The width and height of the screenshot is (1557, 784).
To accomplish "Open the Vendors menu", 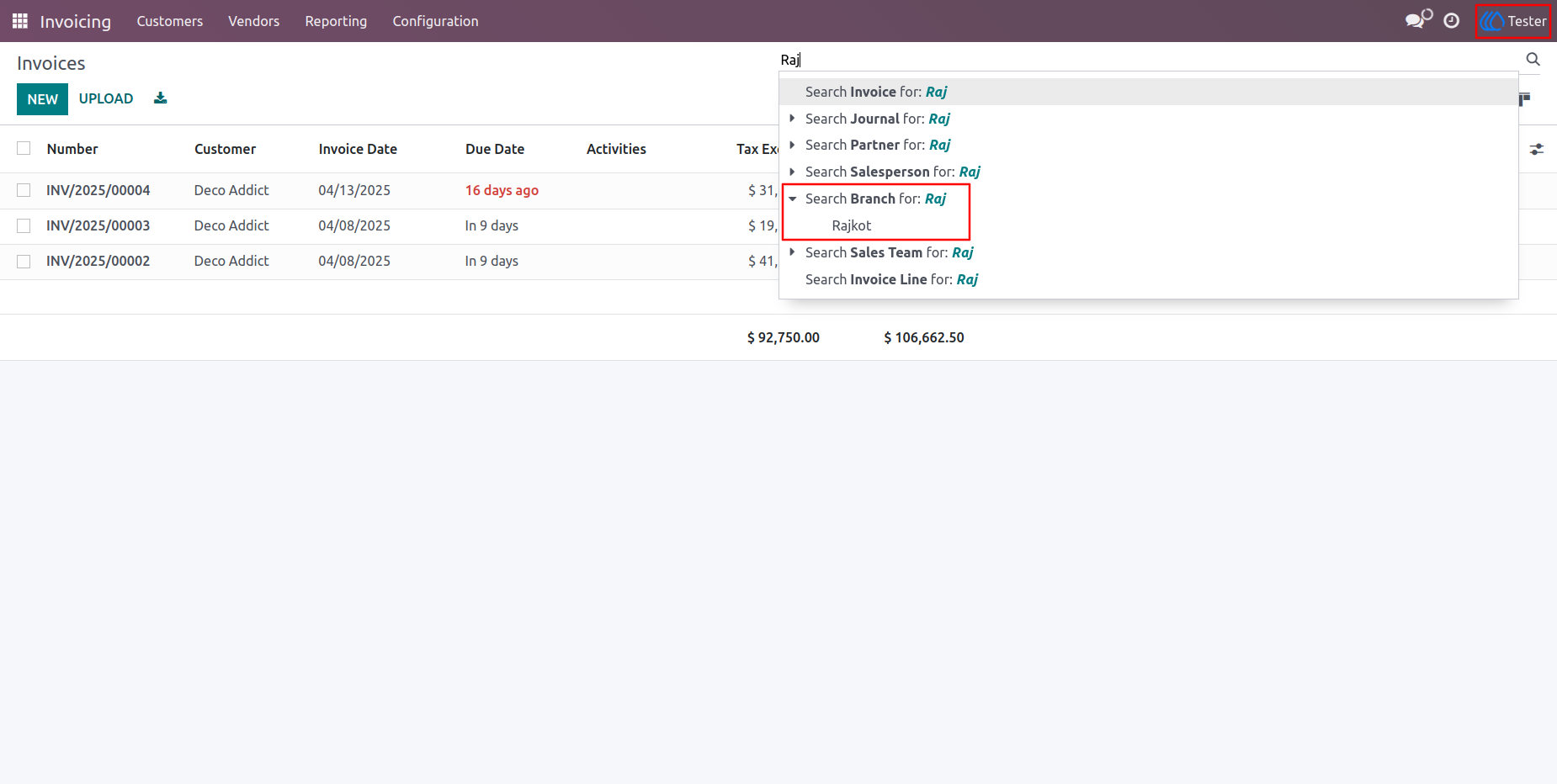I will click(x=253, y=21).
